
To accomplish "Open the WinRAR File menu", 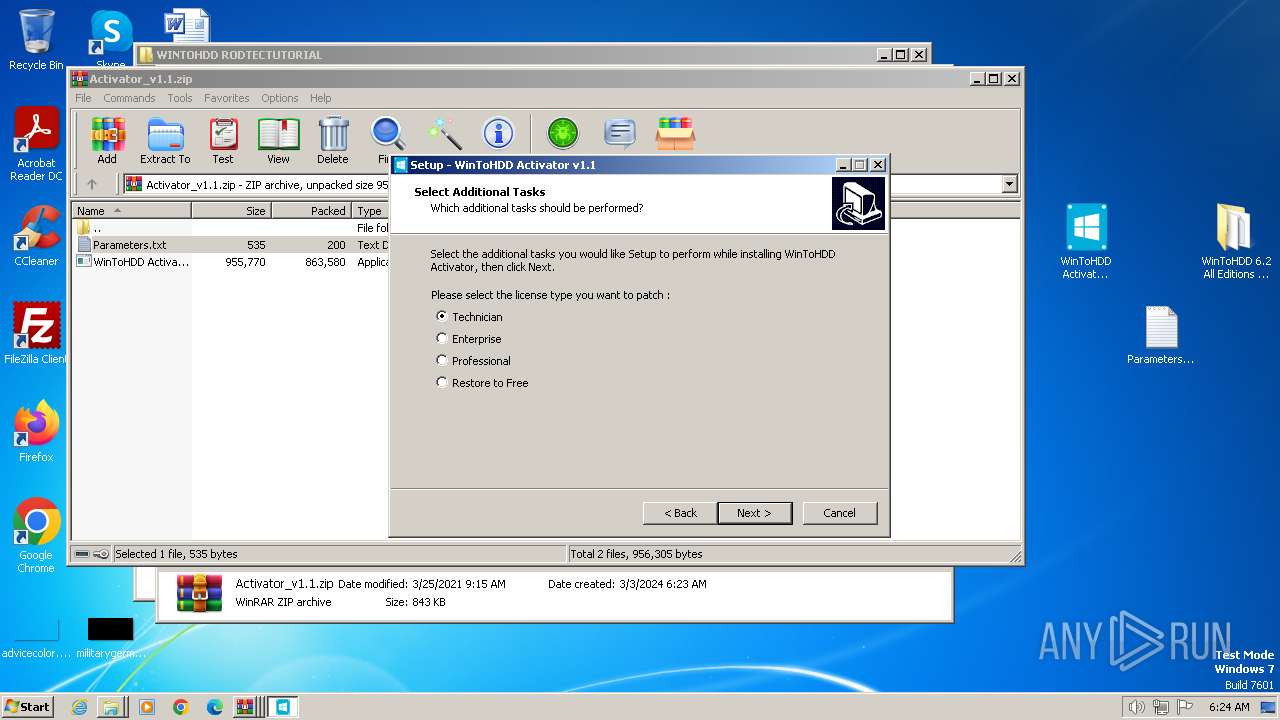I will [83, 98].
